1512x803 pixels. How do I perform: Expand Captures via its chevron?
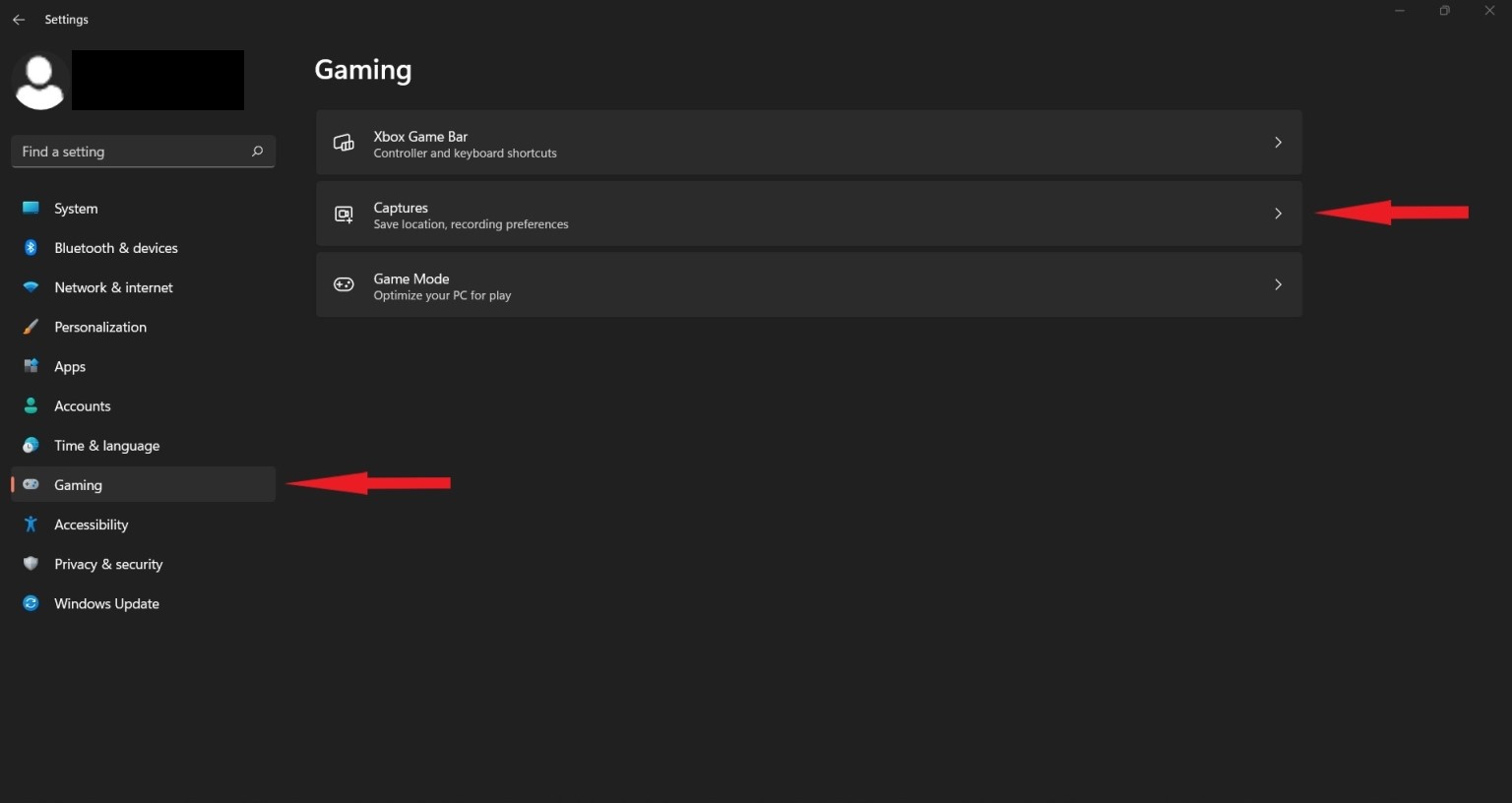tap(1278, 214)
